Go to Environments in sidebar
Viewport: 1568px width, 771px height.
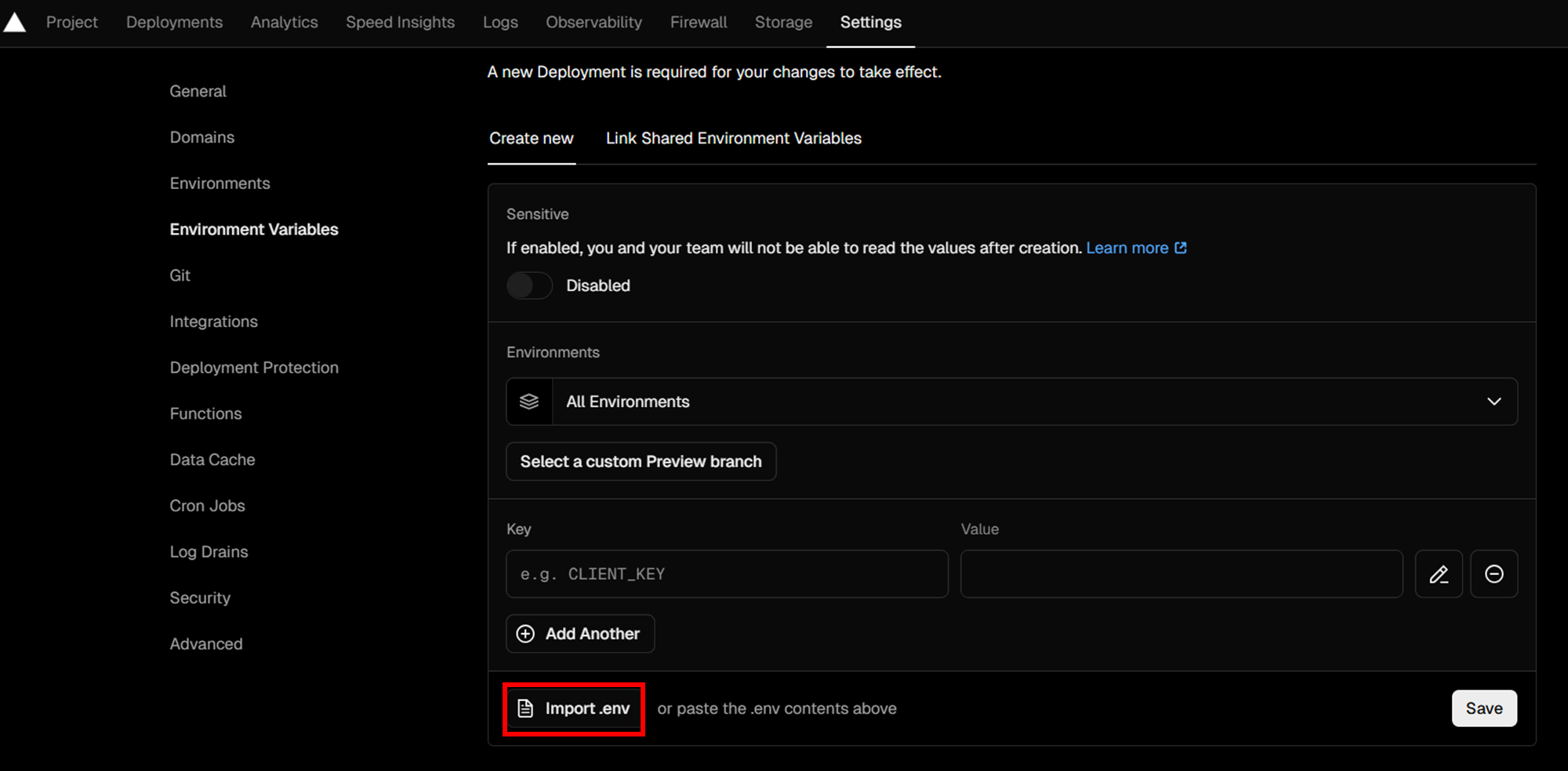point(220,184)
